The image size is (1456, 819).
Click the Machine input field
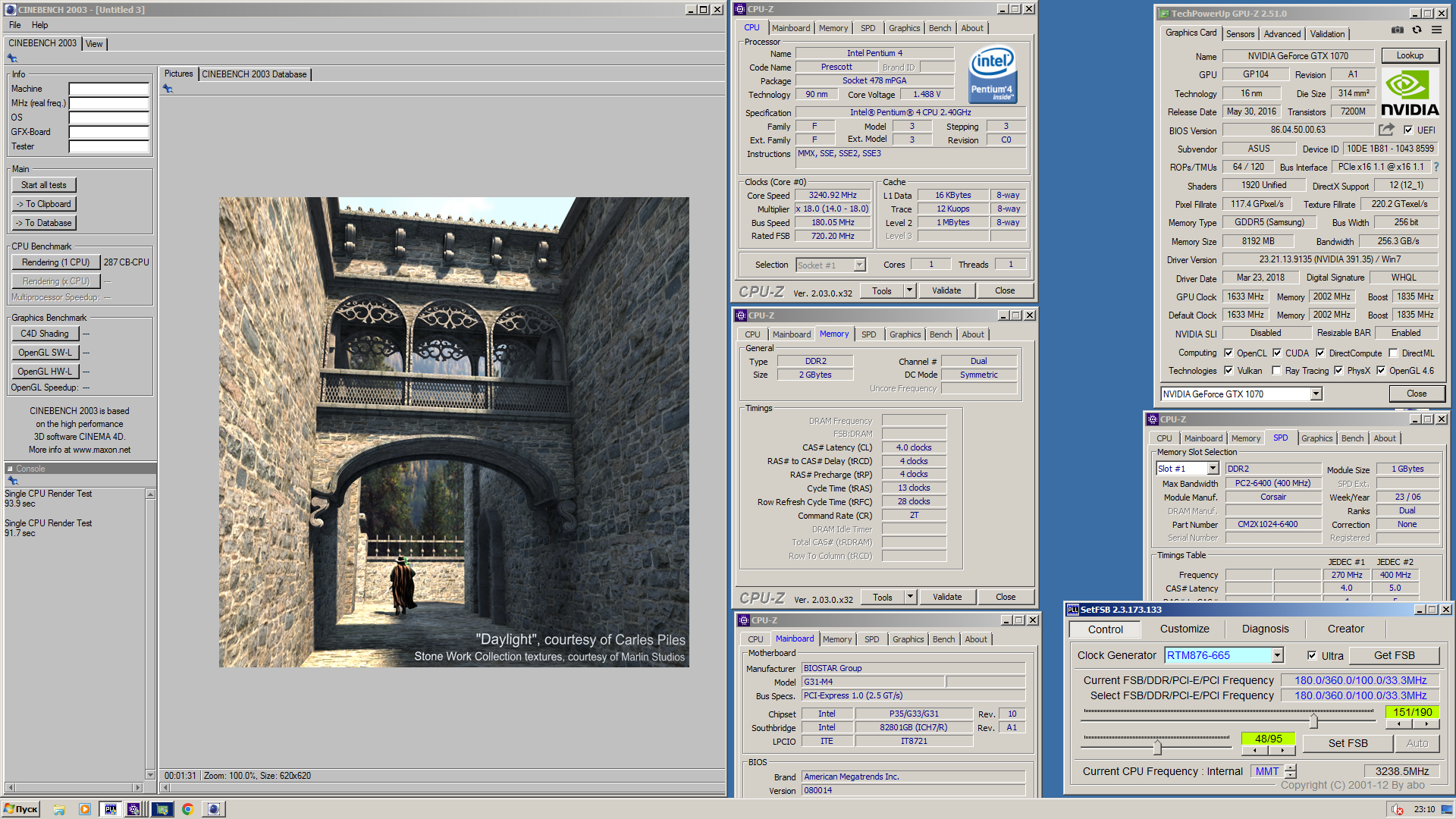(108, 89)
